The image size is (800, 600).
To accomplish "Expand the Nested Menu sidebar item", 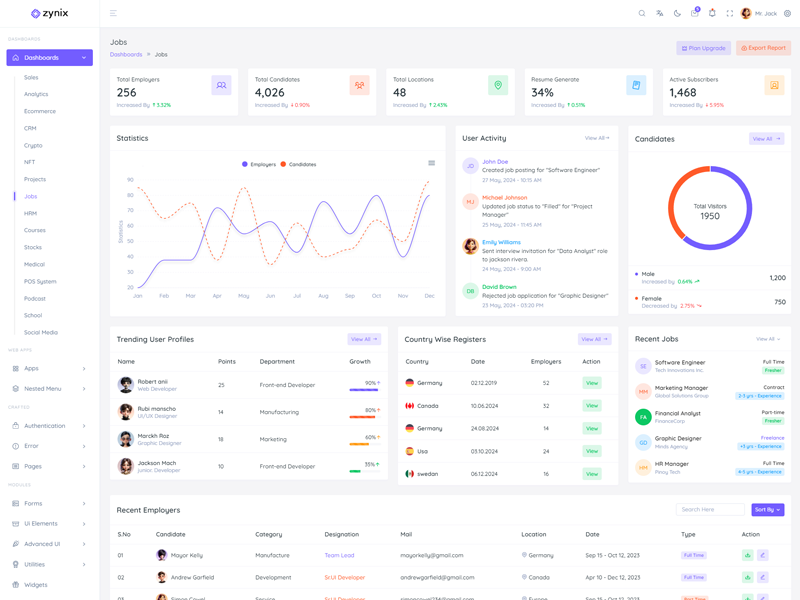I will [x=49, y=389].
